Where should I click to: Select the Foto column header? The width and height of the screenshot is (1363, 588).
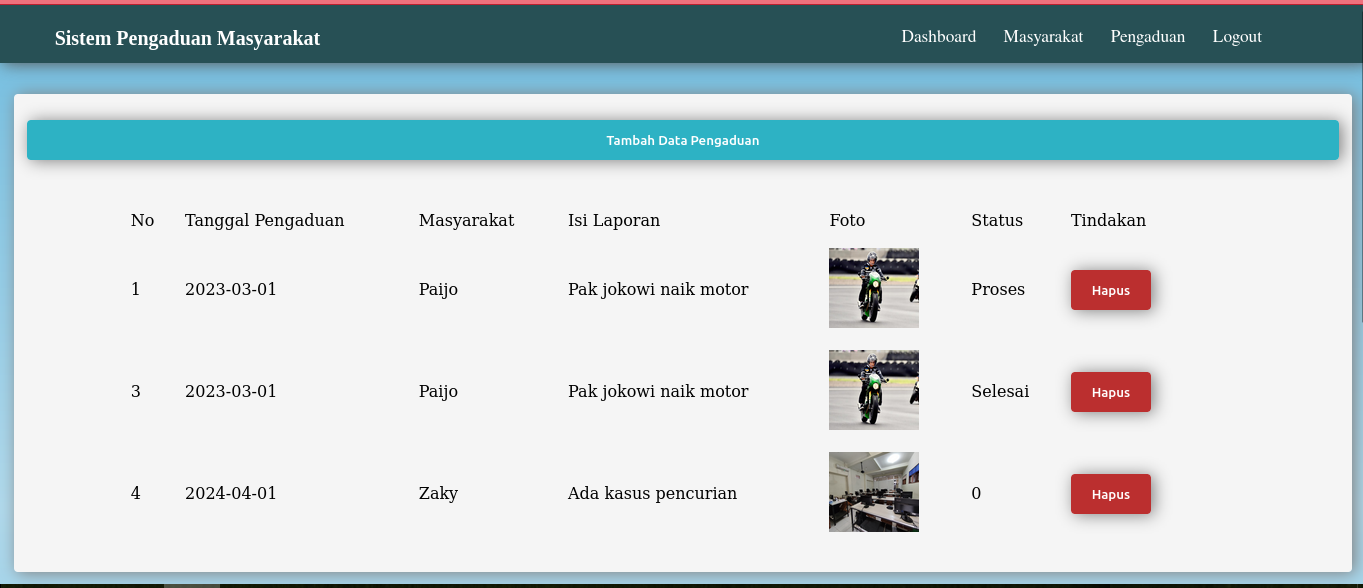847,220
